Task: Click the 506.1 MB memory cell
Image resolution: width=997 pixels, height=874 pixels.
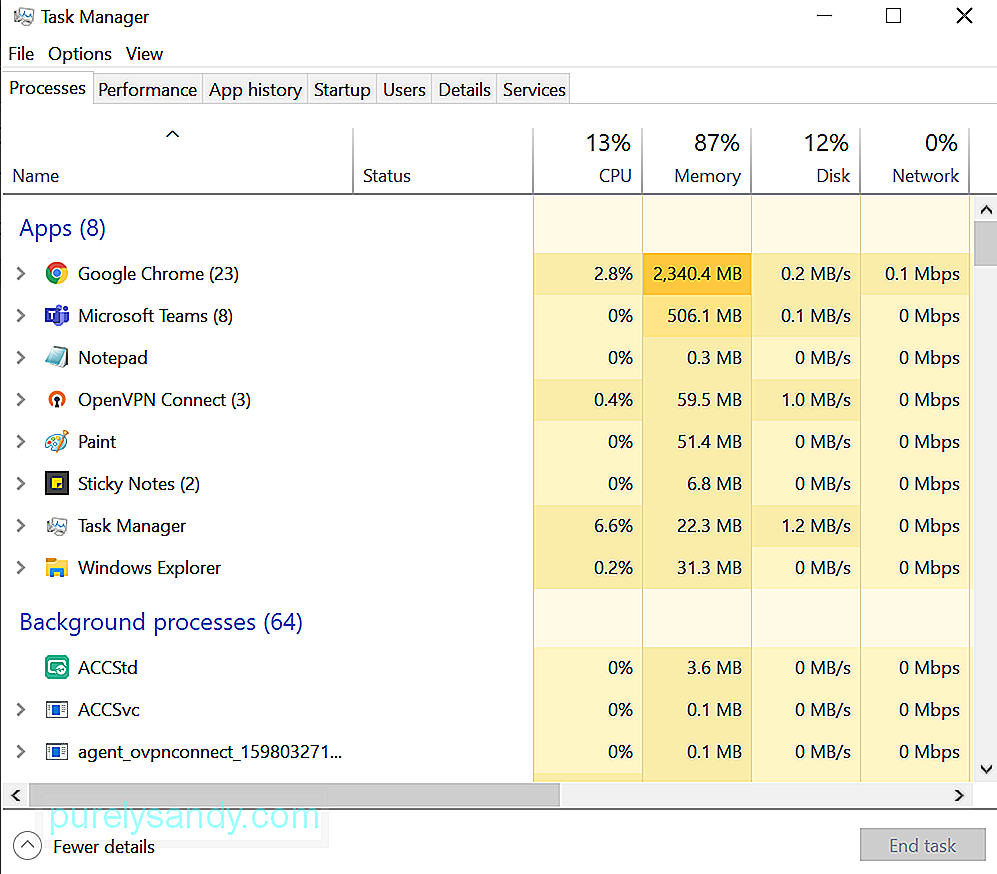Action: coord(697,316)
